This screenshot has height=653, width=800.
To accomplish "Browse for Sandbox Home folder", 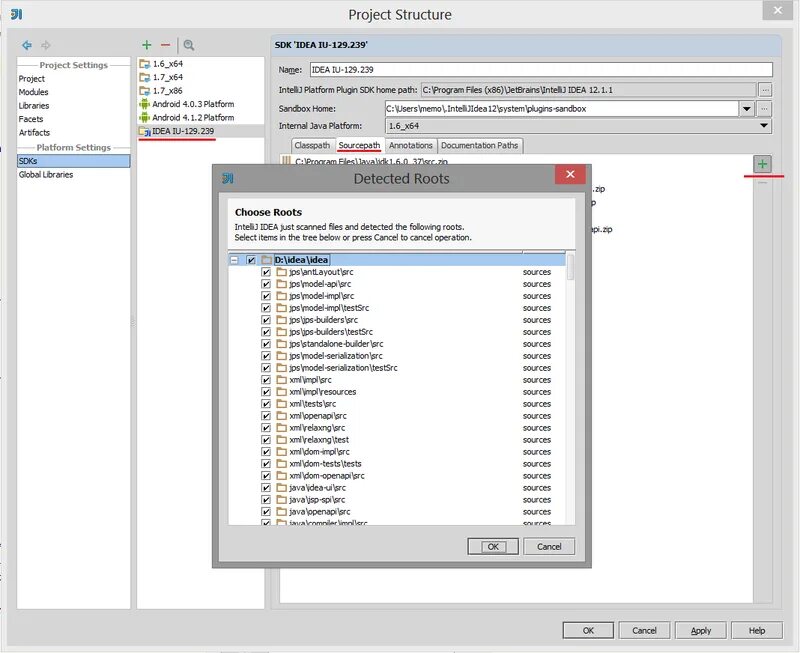I will [764, 109].
